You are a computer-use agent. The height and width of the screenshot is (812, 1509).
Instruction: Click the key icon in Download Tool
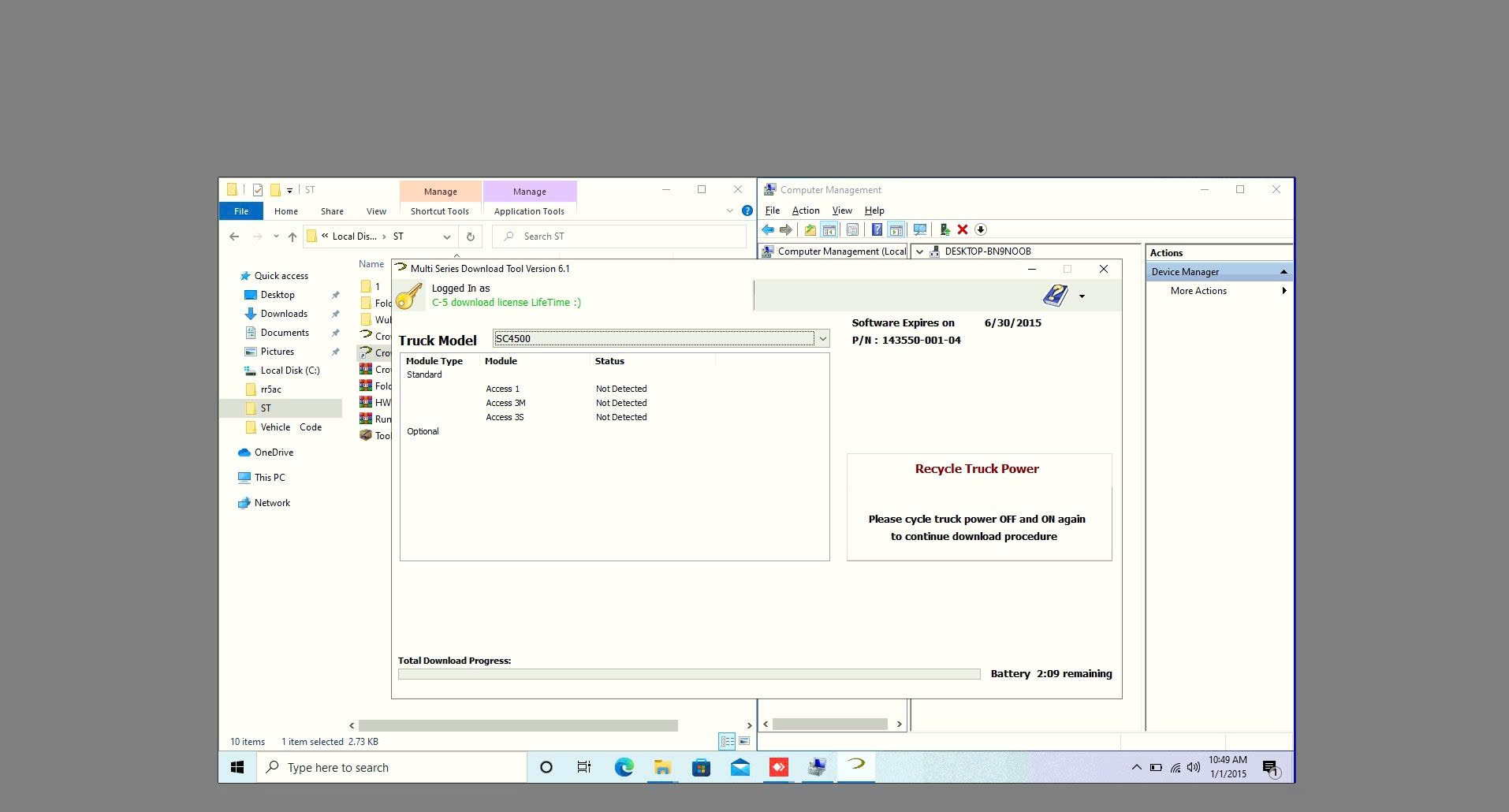pyautogui.click(x=410, y=295)
